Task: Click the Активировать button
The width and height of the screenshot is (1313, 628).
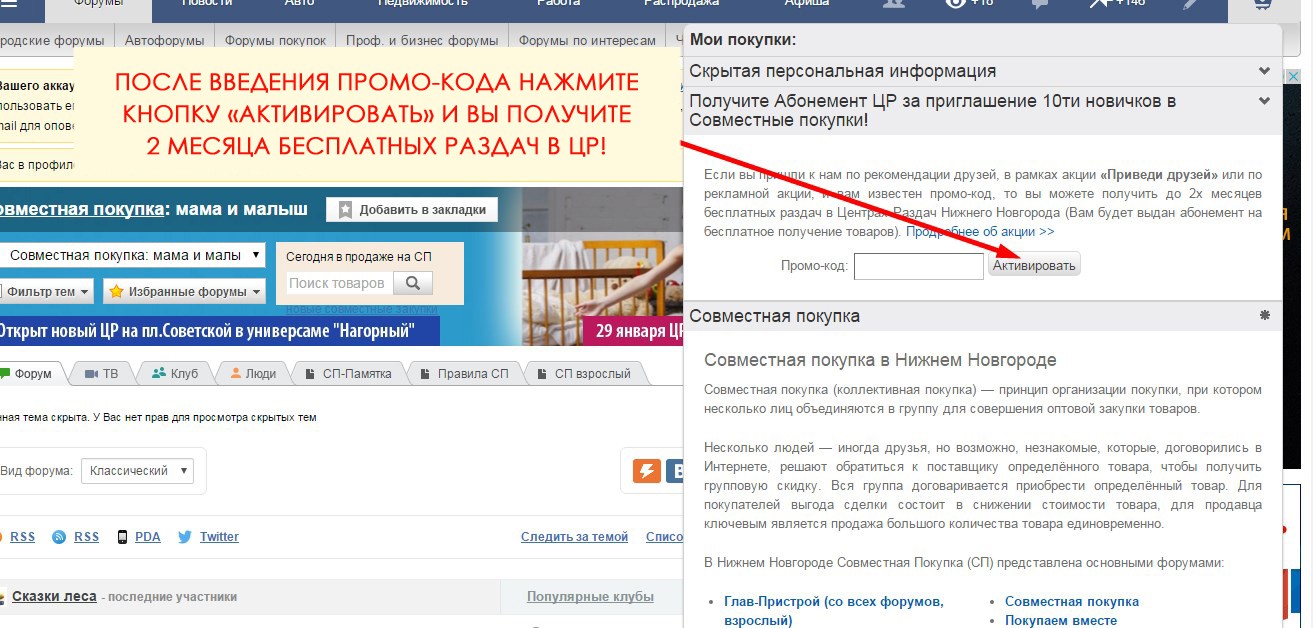Action: click(x=1034, y=265)
